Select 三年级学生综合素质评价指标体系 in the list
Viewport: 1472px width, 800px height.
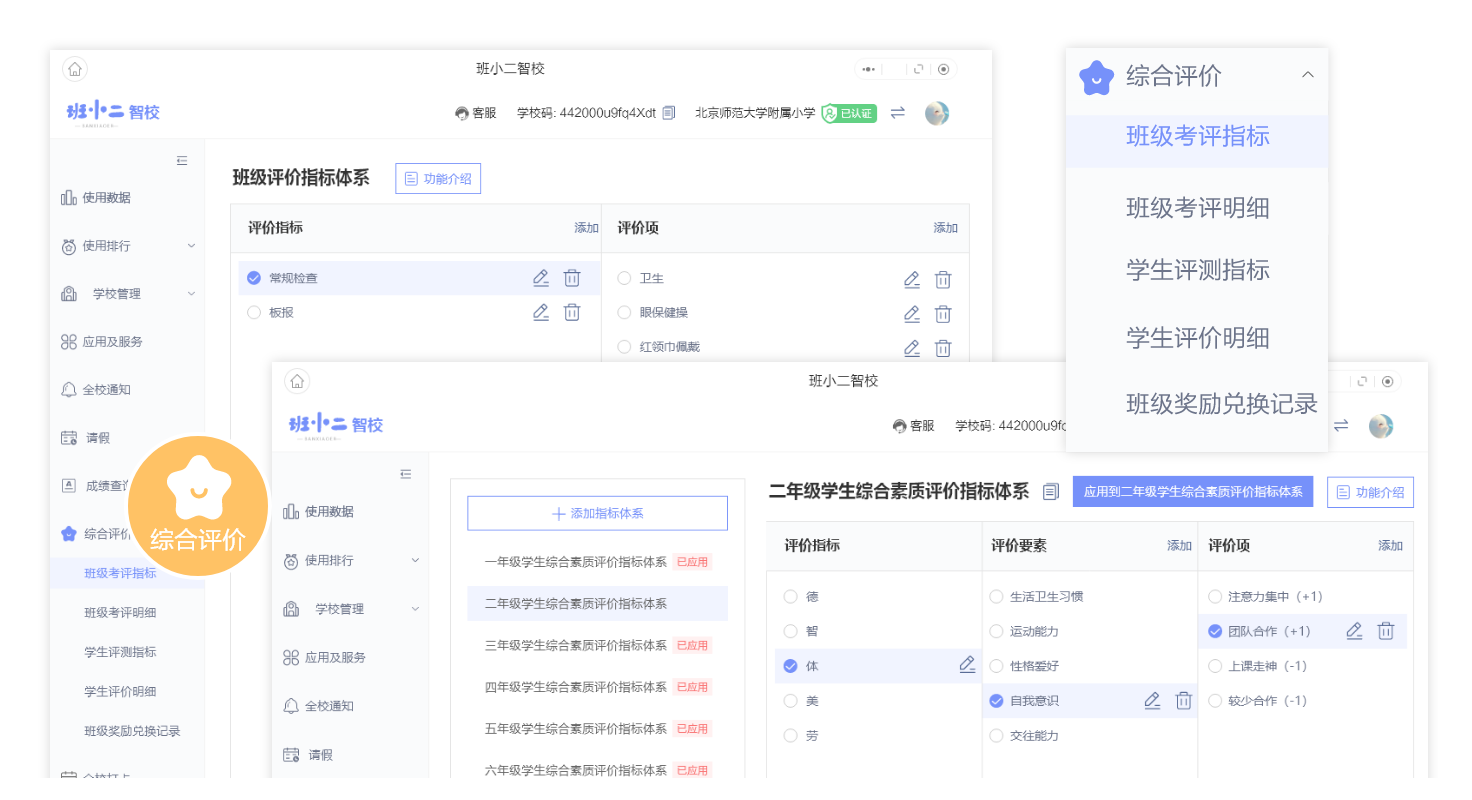pyautogui.click(x=576, y=645)
